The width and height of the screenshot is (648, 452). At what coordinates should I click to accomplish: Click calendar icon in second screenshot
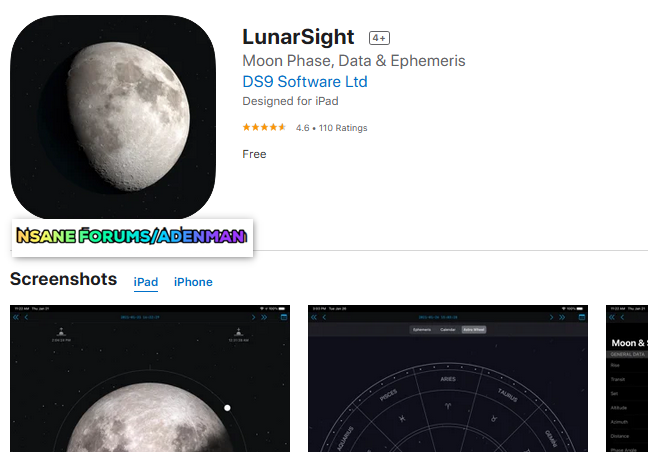pyautogui.click(x=582, y=317)
